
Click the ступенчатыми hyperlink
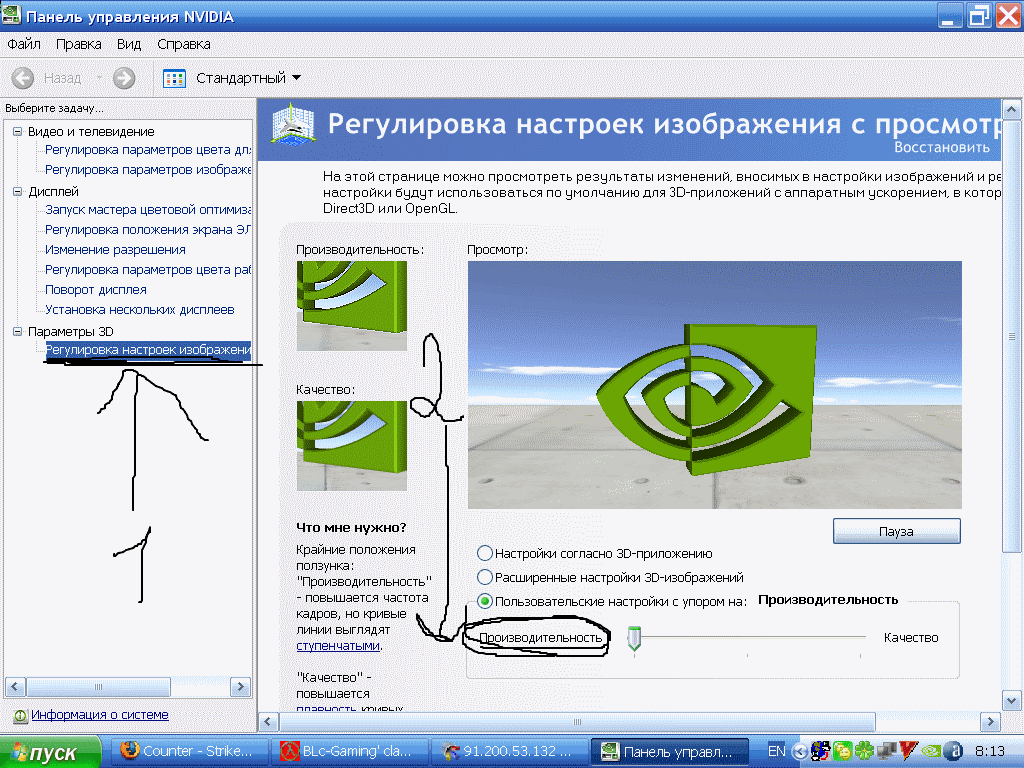click(x=338, y=646)
